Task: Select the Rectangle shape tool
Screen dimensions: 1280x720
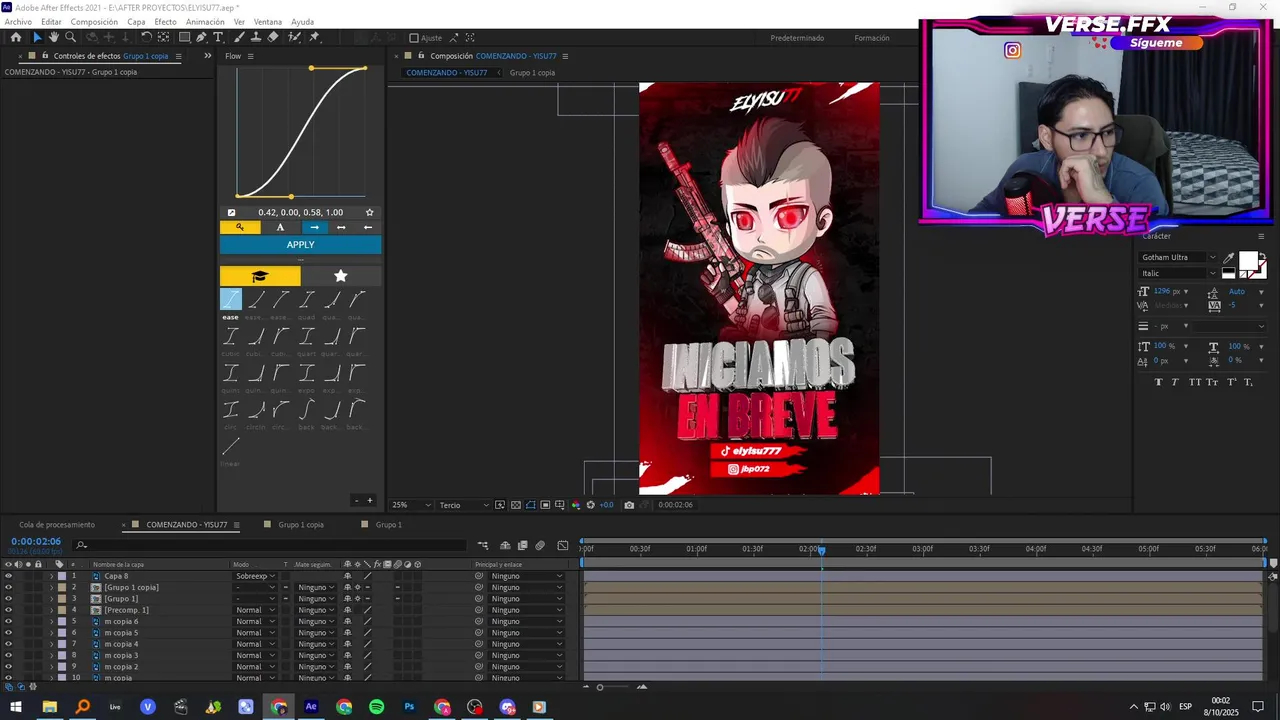Action: 185,37
